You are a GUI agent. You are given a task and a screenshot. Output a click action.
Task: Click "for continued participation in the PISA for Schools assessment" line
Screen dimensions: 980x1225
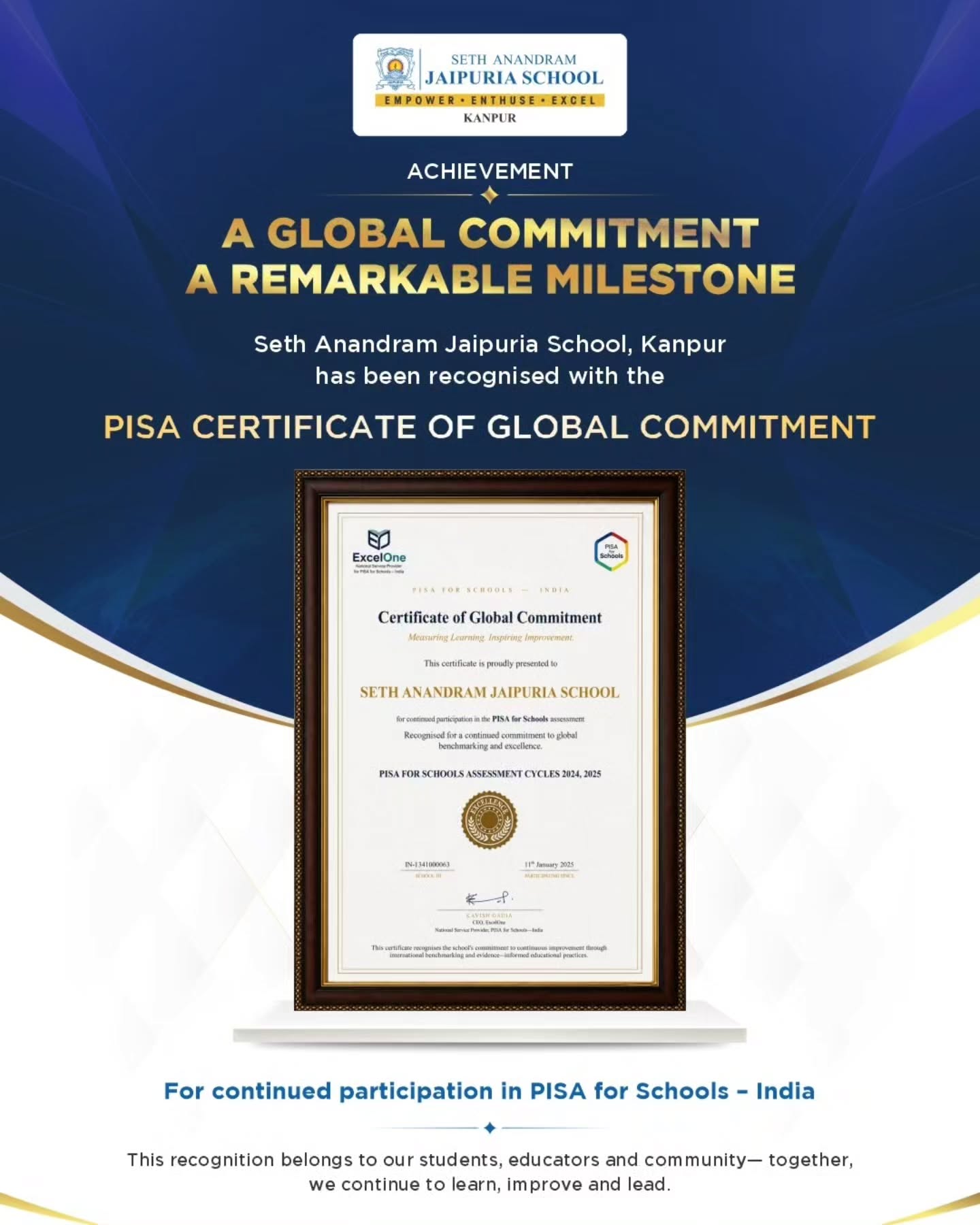(x=490, y=719)
